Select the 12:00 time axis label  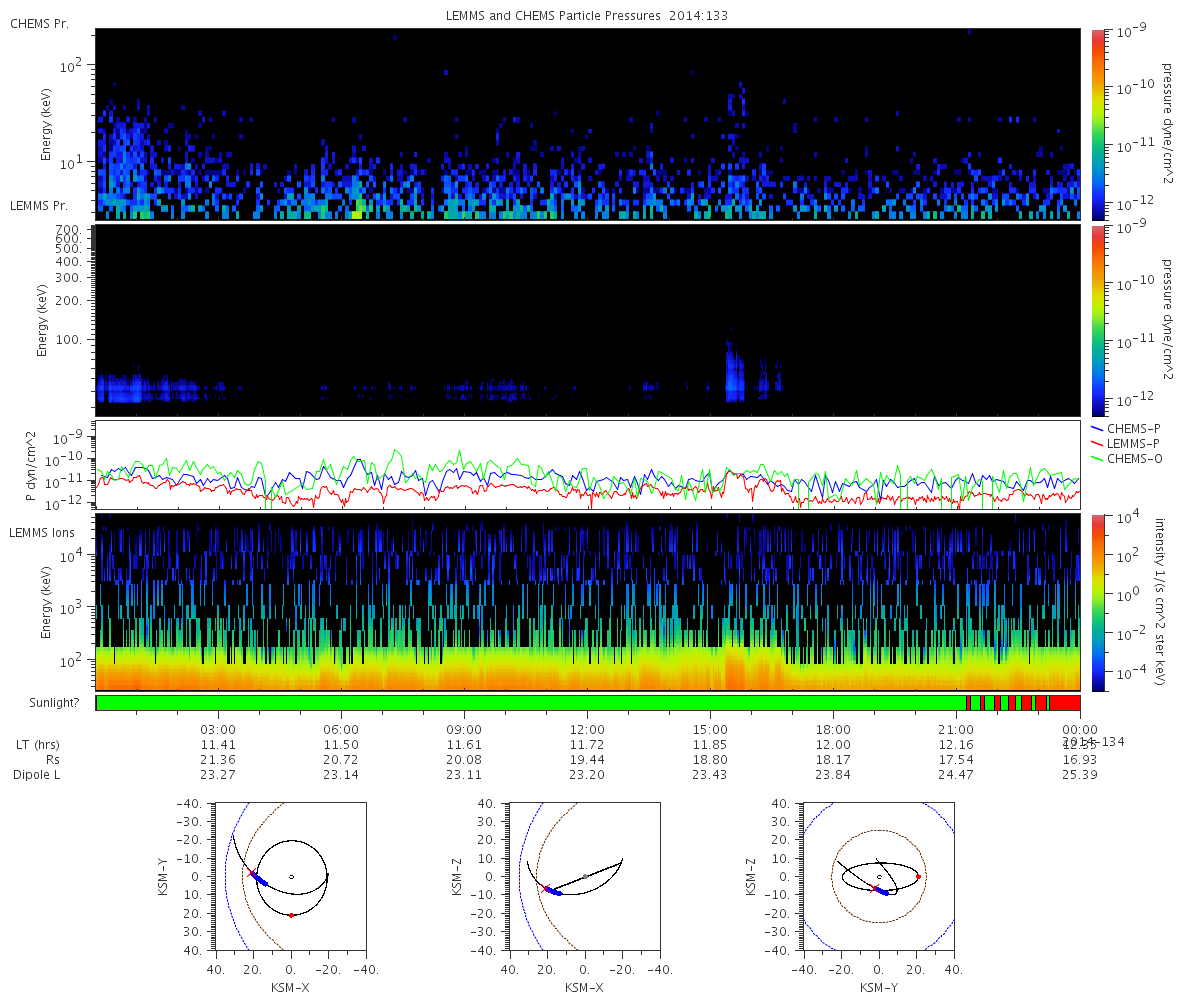(x=587, y=729)
